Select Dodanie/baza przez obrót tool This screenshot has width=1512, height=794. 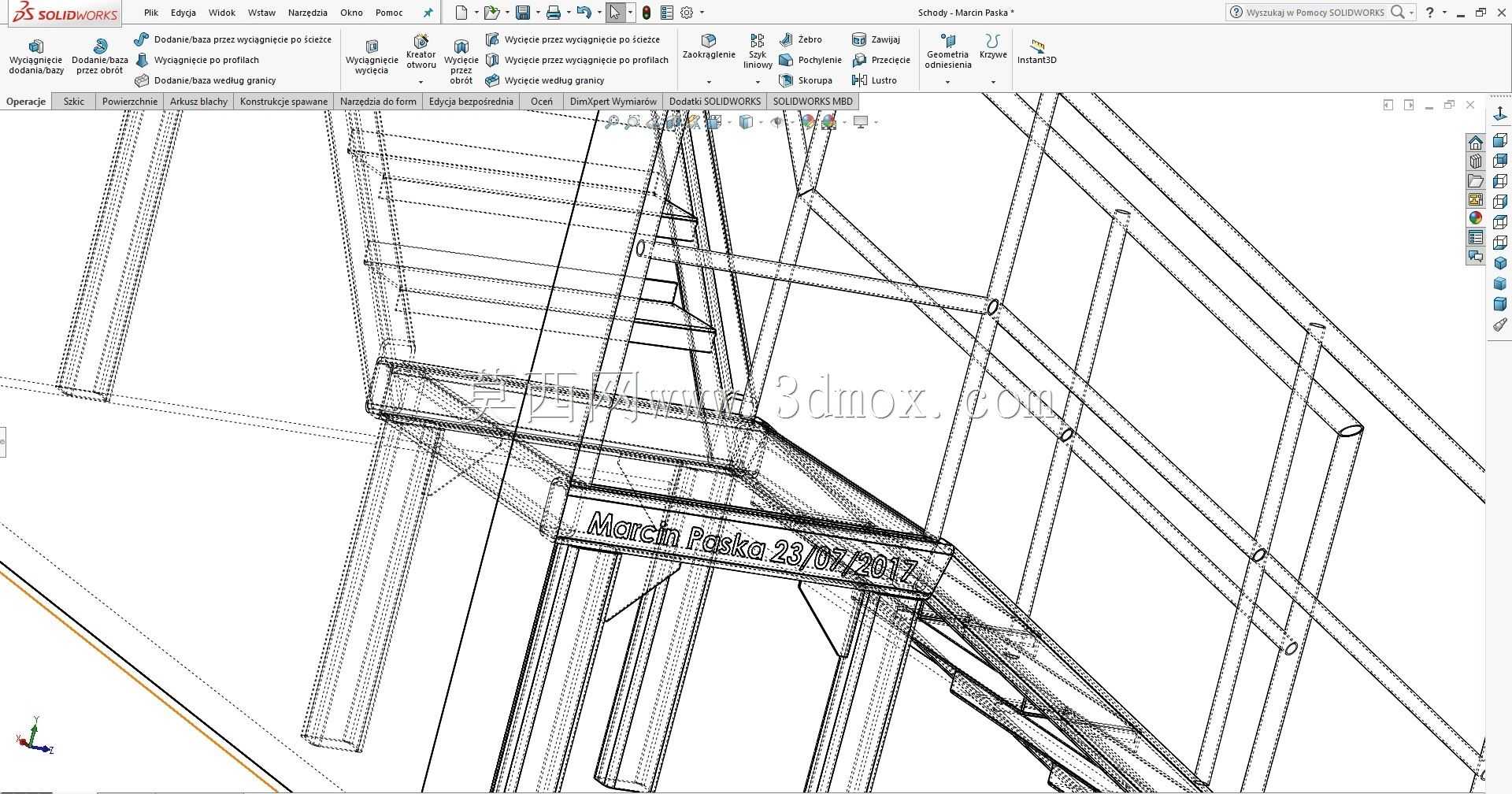coord(99,57)
